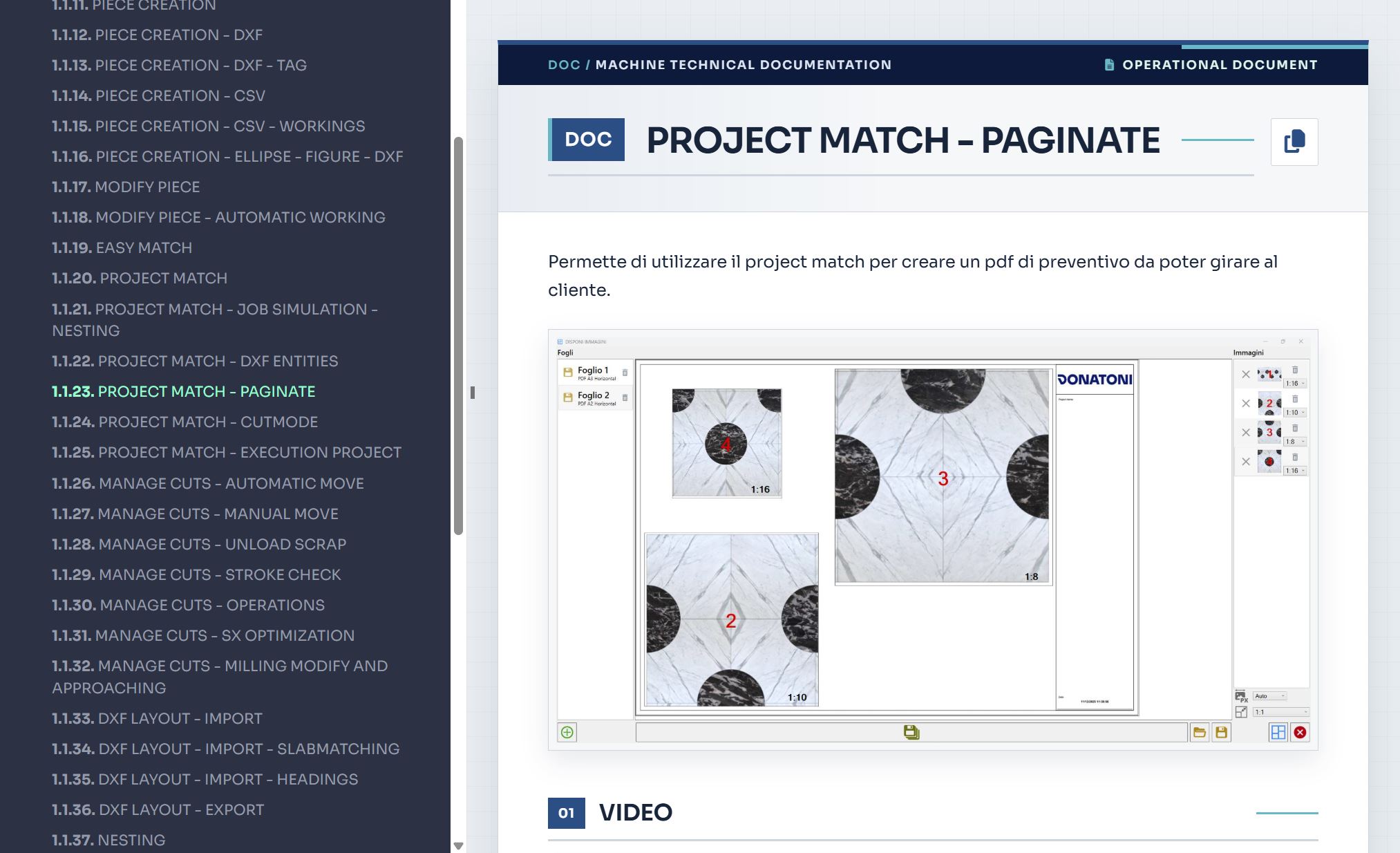Open the Project Match paginate screenshot image
The width and height of the screenshot is (1400, 853).
[x=933, y=540]
